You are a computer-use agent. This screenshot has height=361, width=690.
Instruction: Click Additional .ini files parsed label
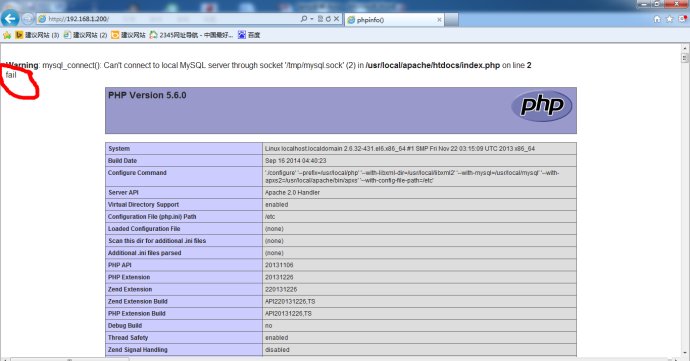[x=145, y=253]
